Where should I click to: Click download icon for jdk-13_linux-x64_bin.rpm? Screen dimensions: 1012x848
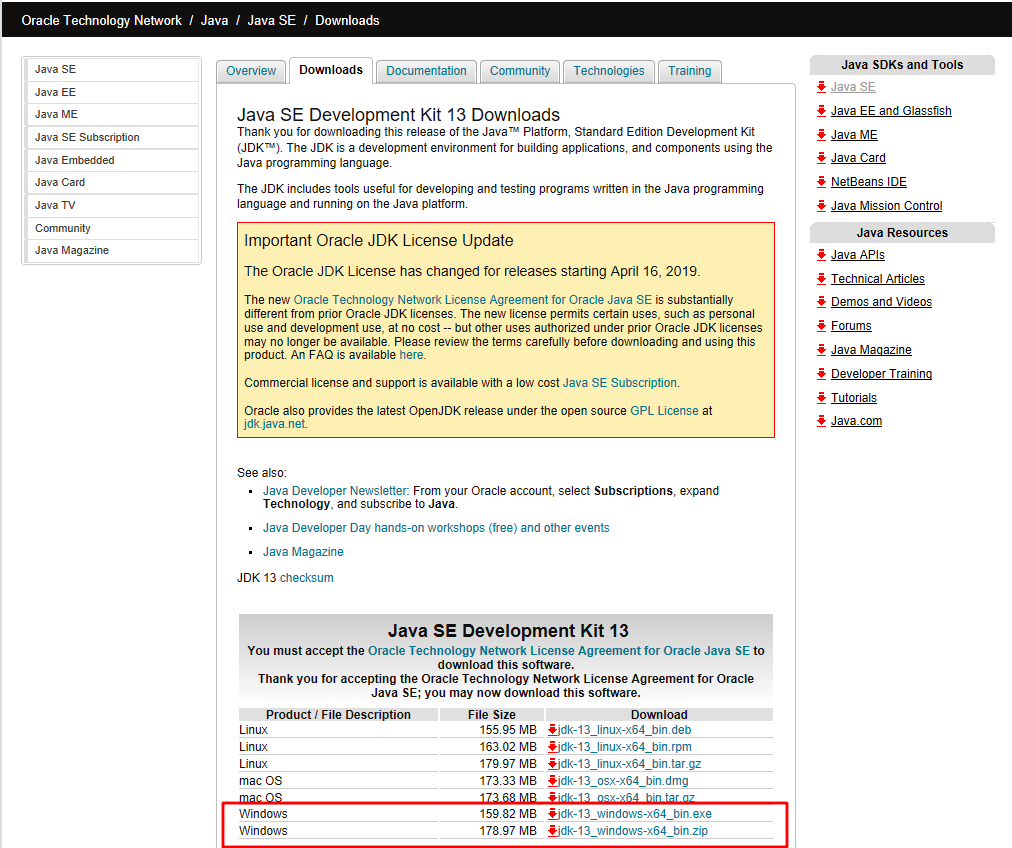[x=552, y=747]
